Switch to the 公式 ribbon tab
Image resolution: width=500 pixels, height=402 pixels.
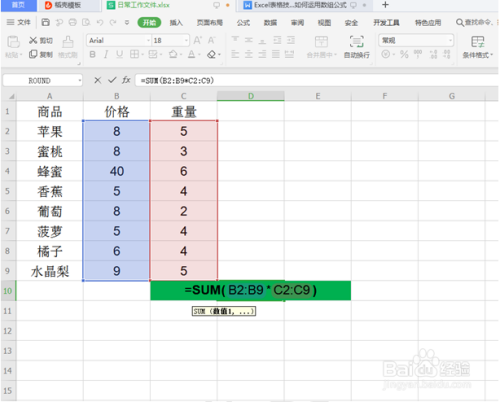pyautogui.click(x=243, y=22)
